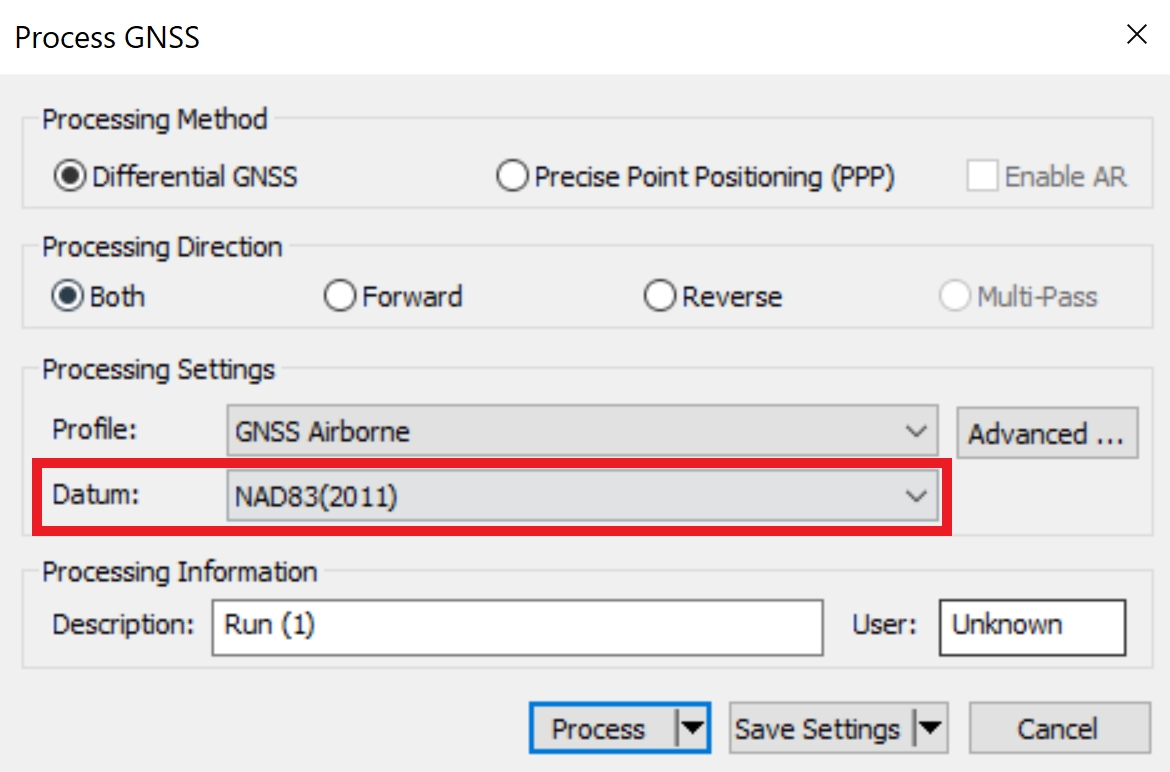The image size is (1170, 772).
Task: Cancel the Process GNSS dialog
Action: [x=1059, y=730]
